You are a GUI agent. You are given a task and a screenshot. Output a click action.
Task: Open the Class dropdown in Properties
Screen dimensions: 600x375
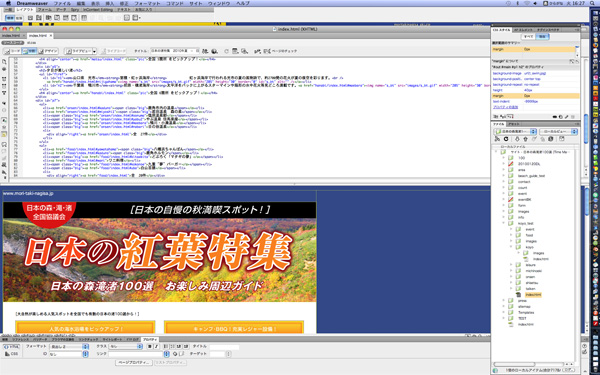coord(126,346)
